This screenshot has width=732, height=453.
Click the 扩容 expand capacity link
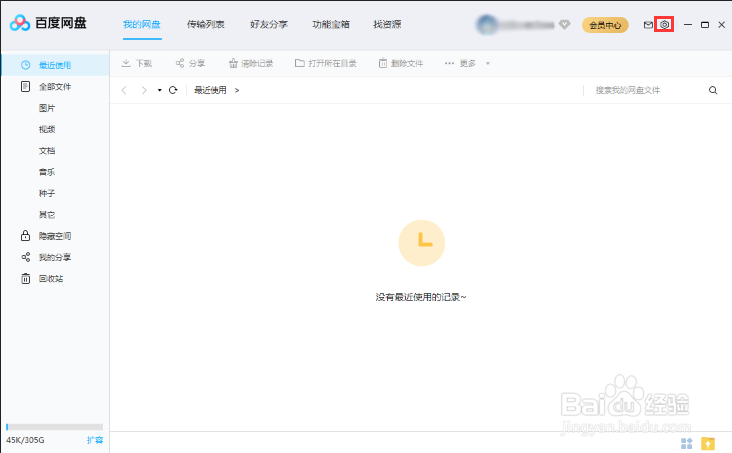click(95, 440)
